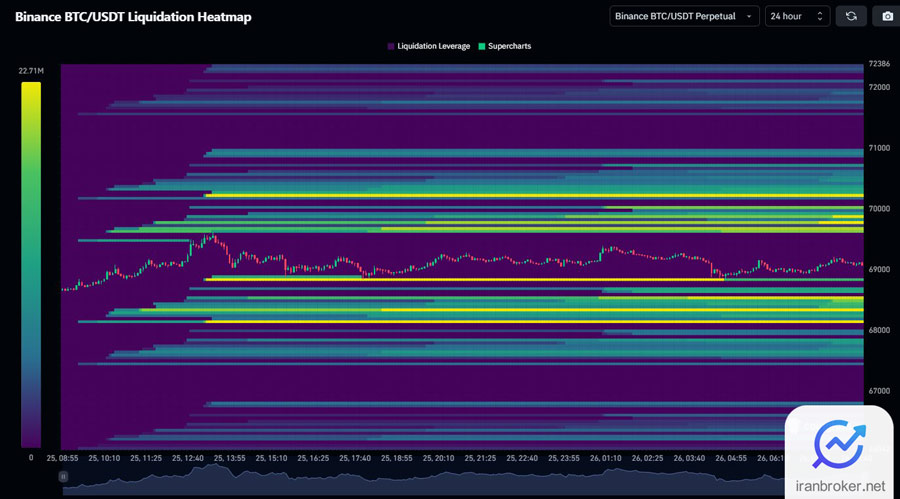Click the 25, 08:55 time axis label
900x499 pixels.
click(x=62, y=458)
